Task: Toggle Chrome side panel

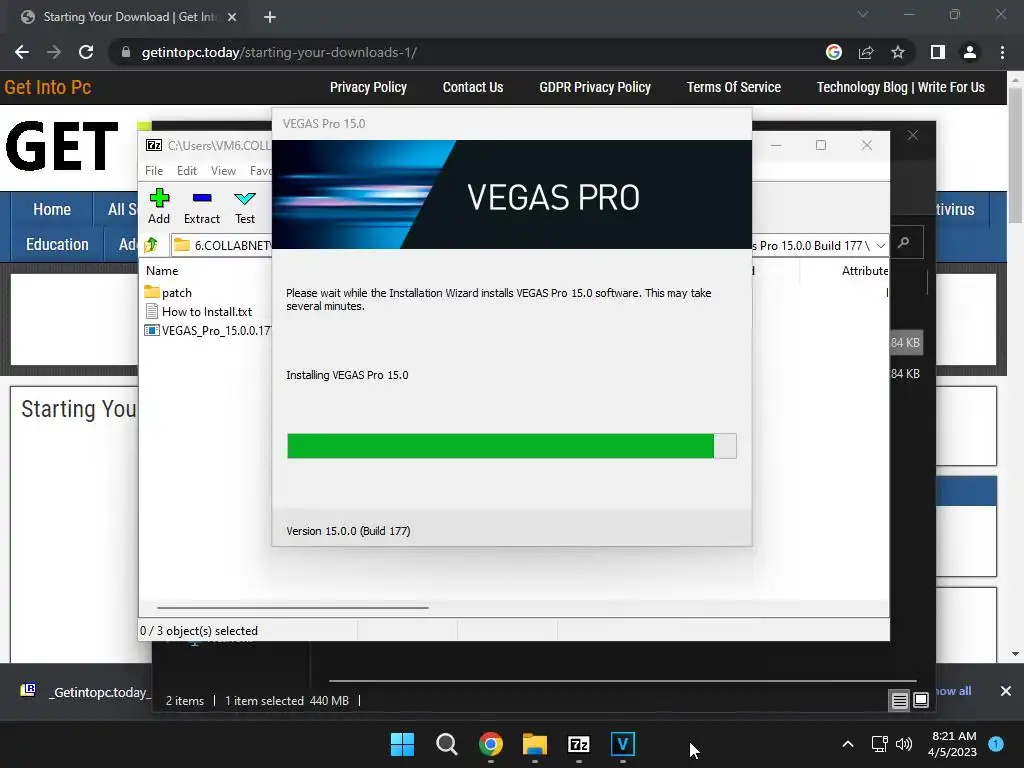Action: (938, 52)
